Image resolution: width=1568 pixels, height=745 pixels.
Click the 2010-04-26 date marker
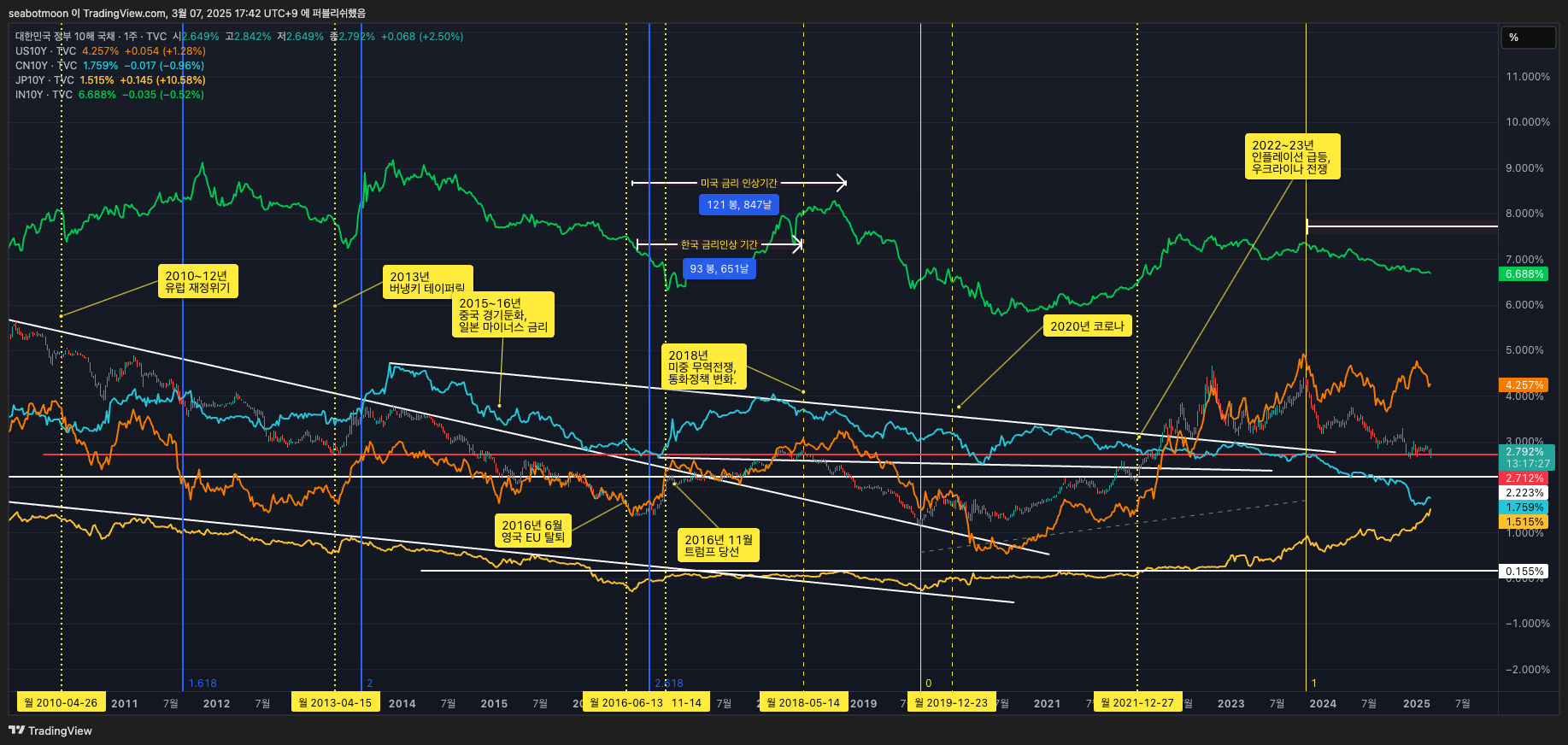[61, 703]
